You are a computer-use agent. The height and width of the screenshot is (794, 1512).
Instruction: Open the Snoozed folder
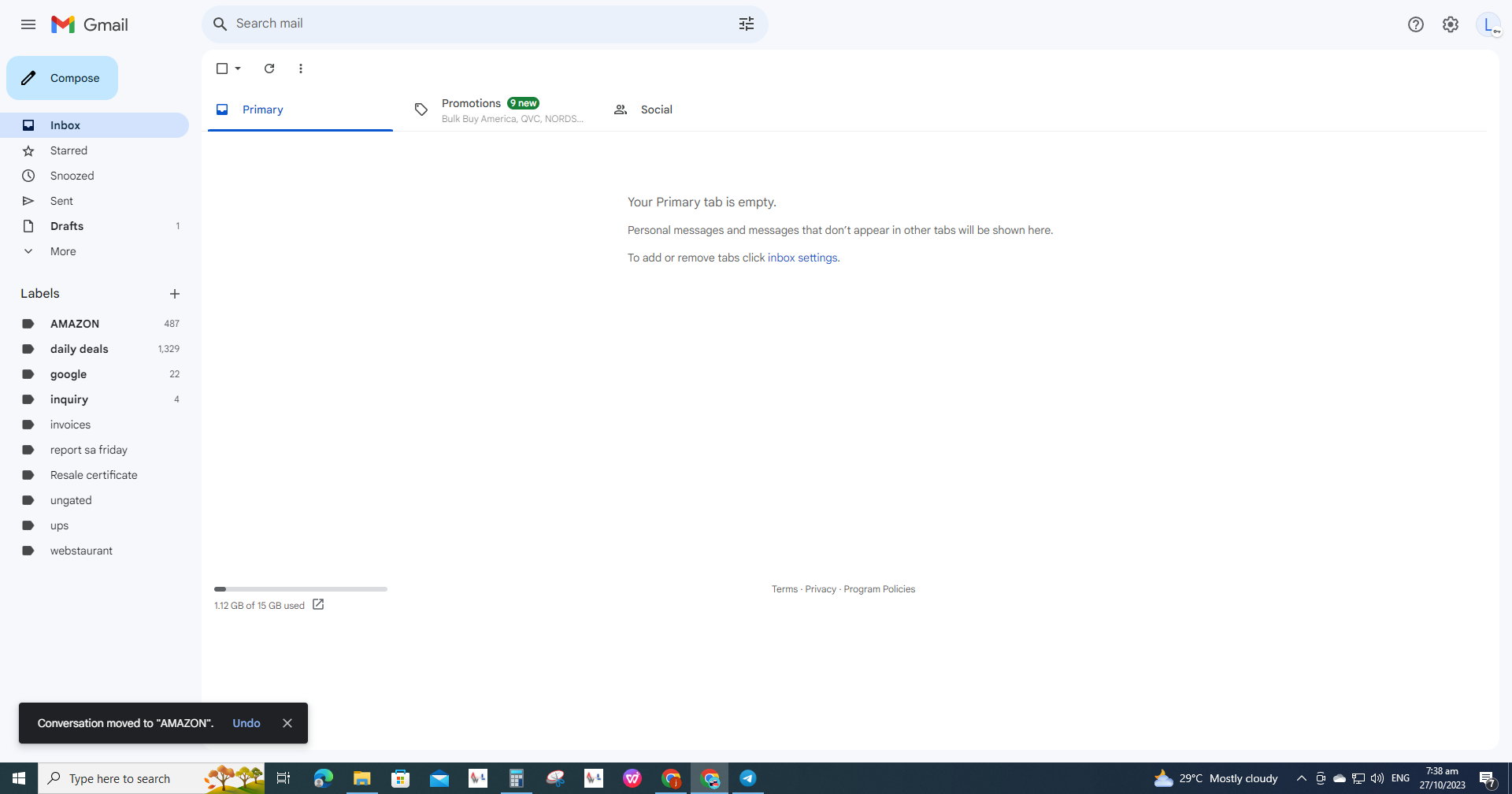pyautogui.click(x=94, y=176)
